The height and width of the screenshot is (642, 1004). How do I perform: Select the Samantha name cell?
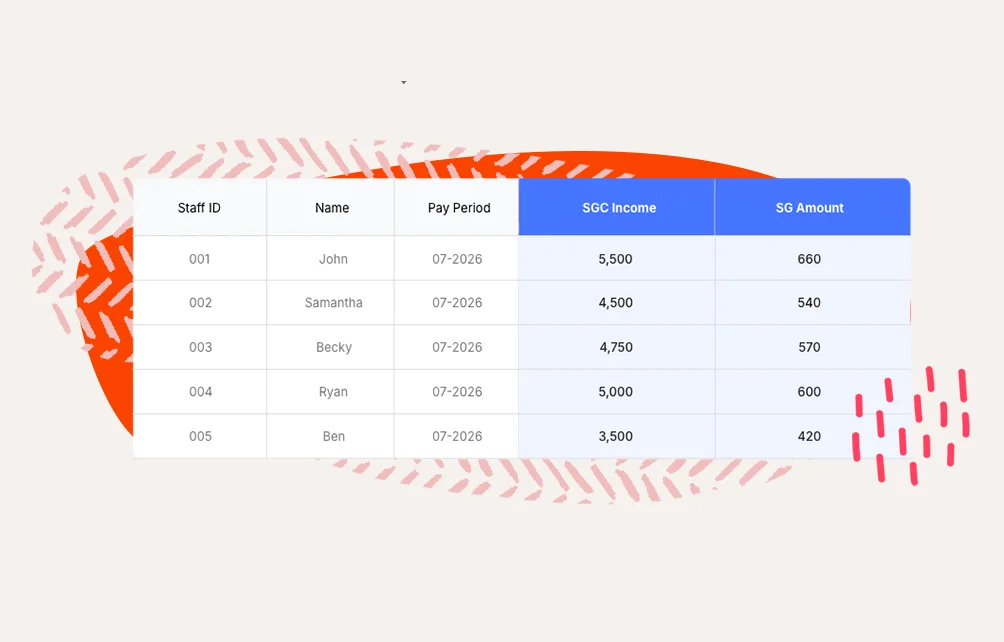point(333,303)
